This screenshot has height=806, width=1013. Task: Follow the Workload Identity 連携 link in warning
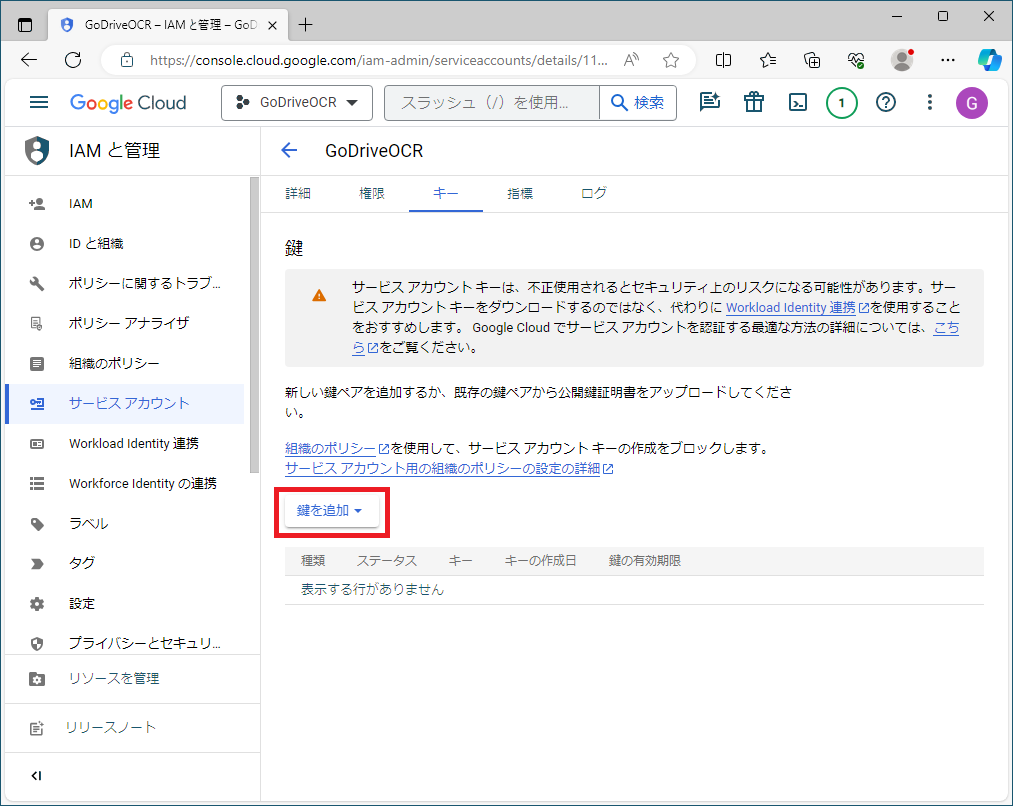pos(797,307)
